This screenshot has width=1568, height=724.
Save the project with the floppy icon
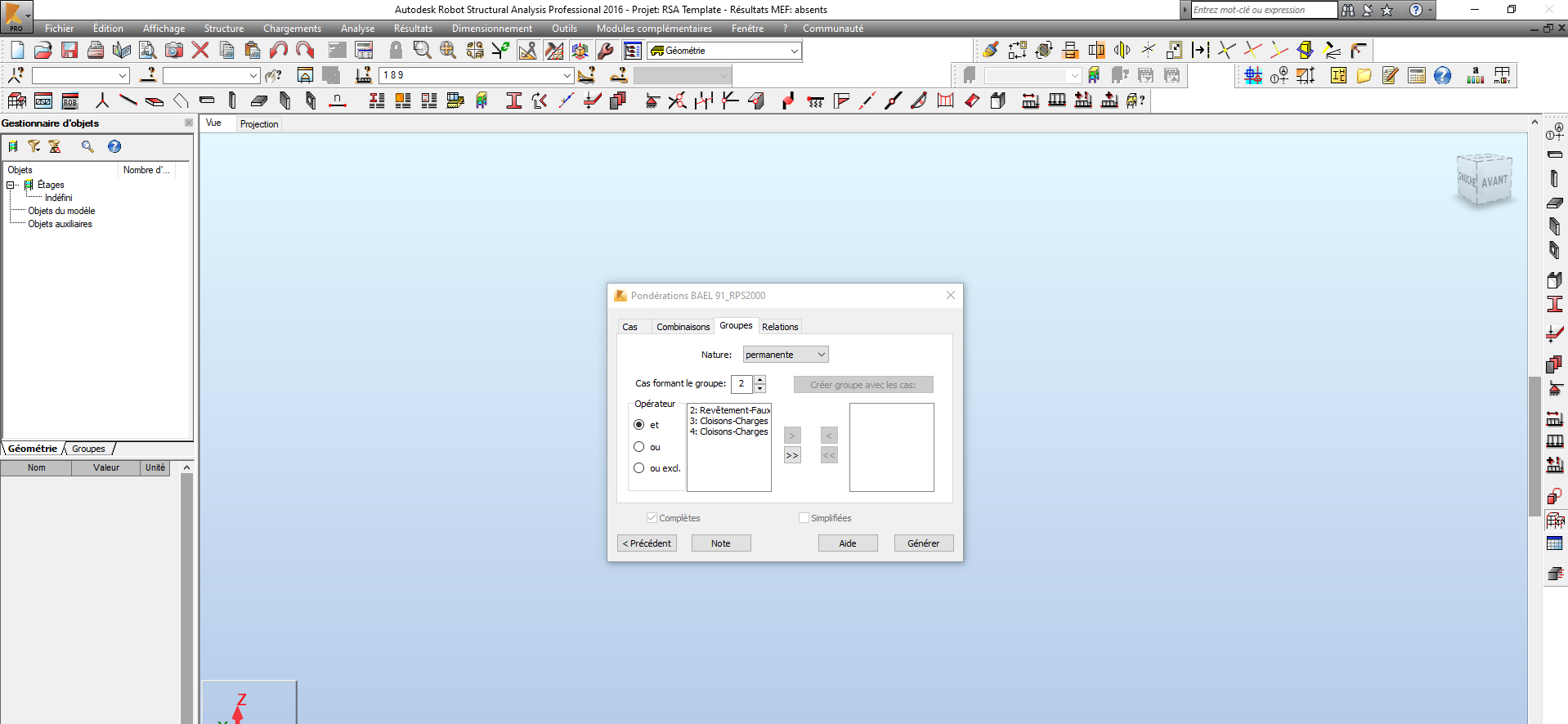click(69, 51)
